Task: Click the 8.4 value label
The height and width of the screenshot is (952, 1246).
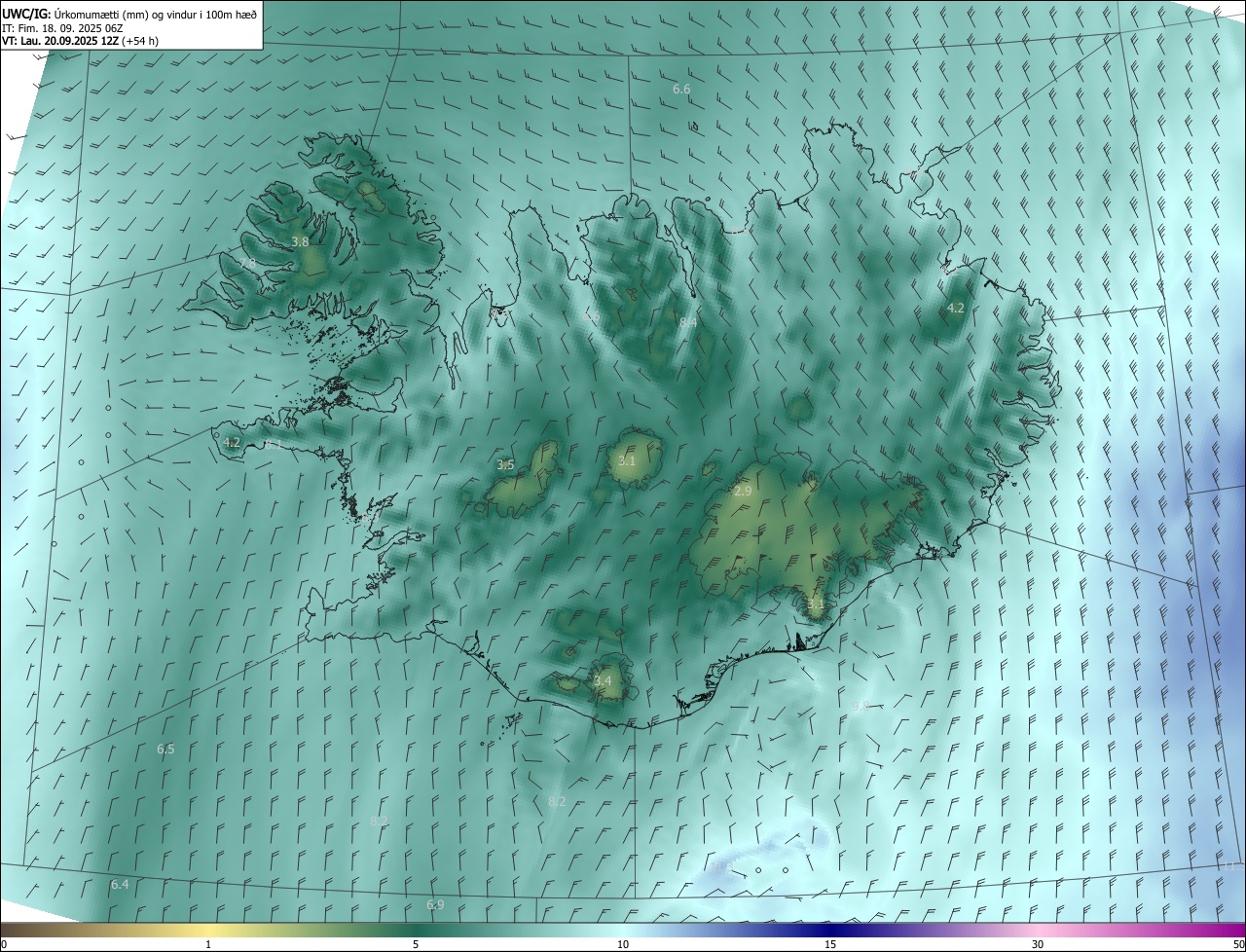Action: (688, 323)
